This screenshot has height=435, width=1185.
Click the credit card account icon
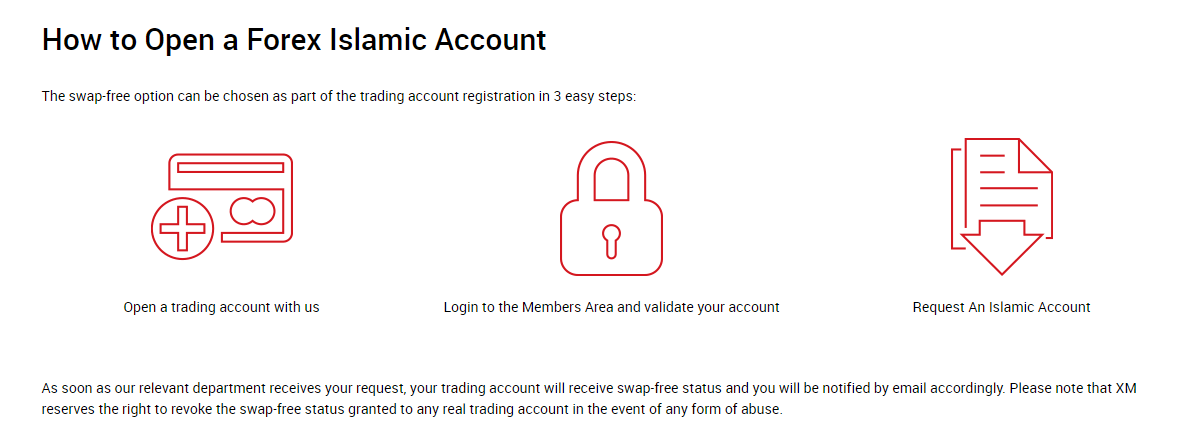221,206
